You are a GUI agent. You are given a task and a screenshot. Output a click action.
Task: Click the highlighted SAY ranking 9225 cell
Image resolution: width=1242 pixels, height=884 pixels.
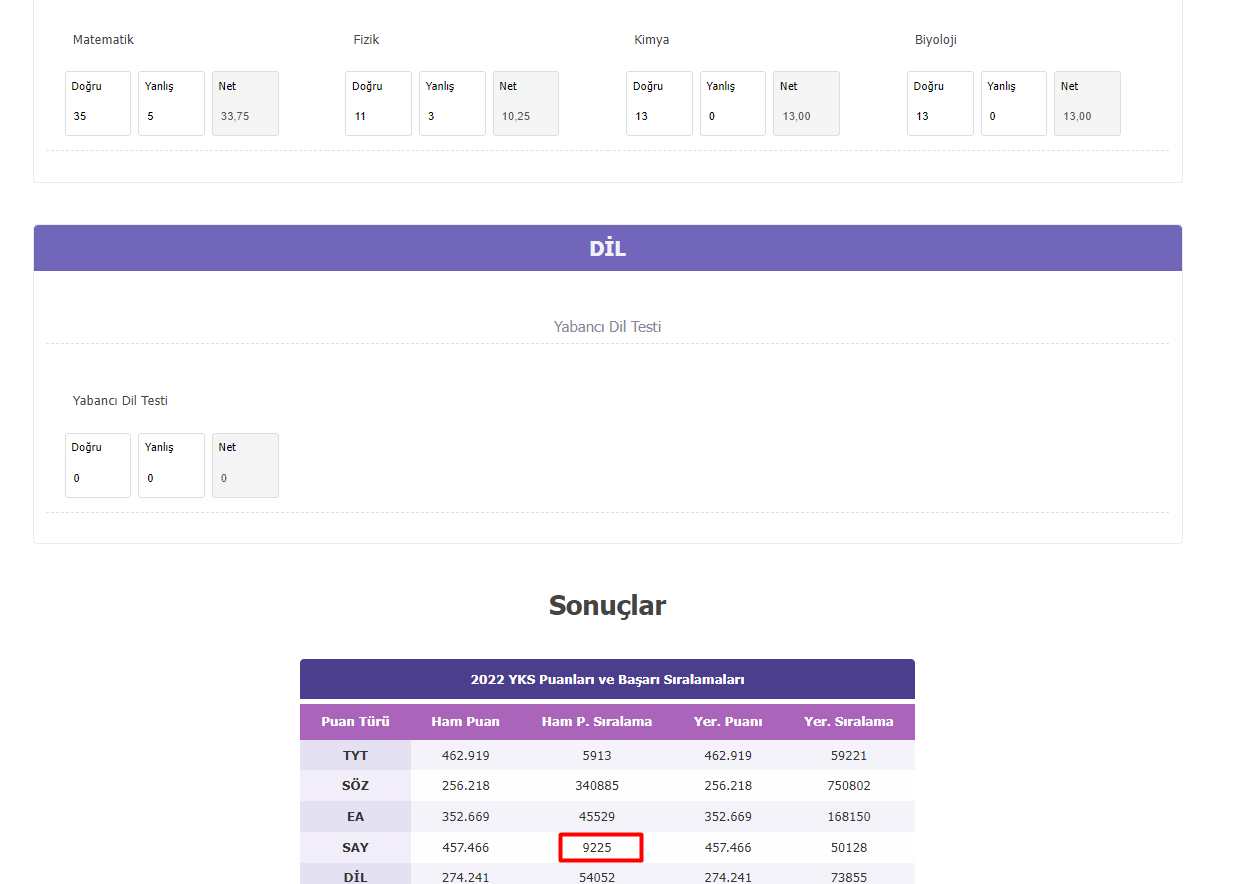[x=600, y=847]
